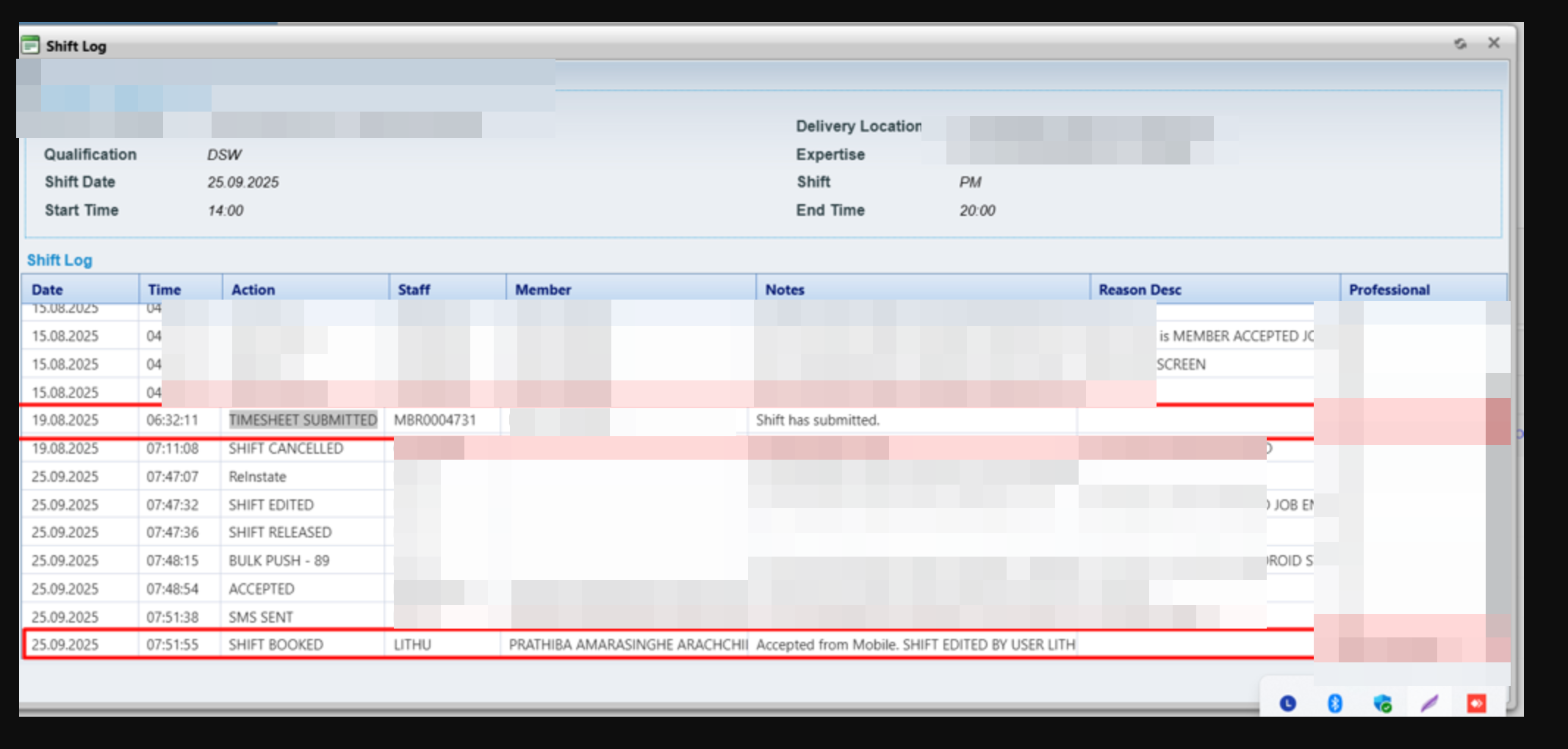Screen dimensions: 1568x749
Task: Click time cell 07:51:55
Action: (x=172, y=644)
